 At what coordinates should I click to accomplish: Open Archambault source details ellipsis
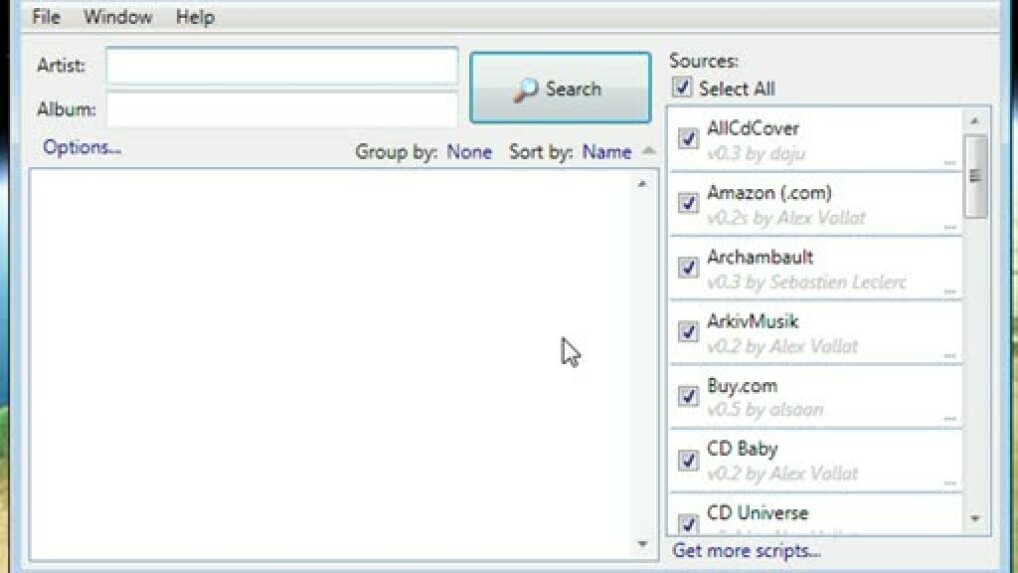[949, 291]
